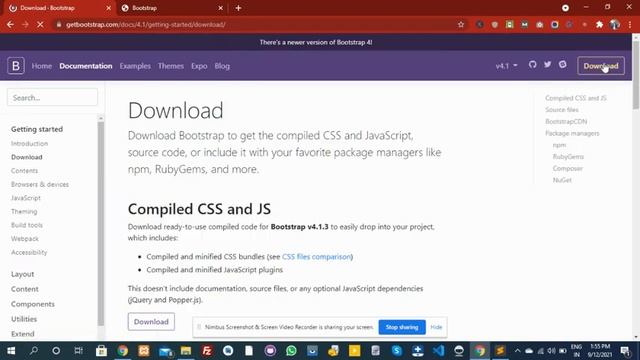Open Introduction in sidebar

(29, 144)
